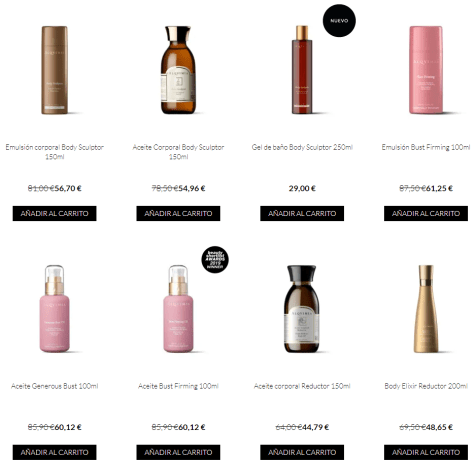Viewport: 475px width, 464px height.
Task: Open the Aceite Corporal Body Sculptor bottle image
Action: pyautogui.click(x=178, y=70)
